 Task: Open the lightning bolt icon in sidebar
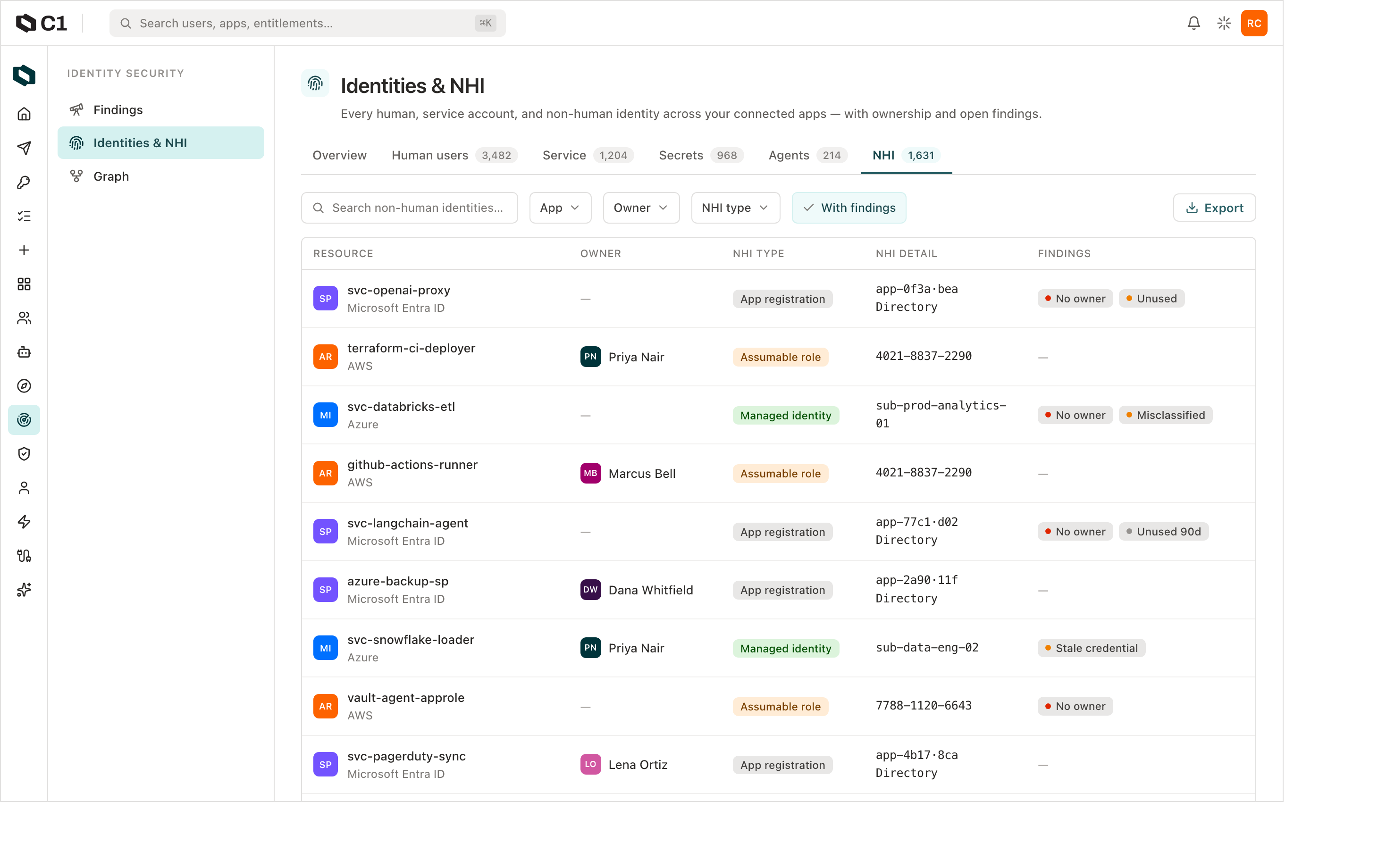24,522
